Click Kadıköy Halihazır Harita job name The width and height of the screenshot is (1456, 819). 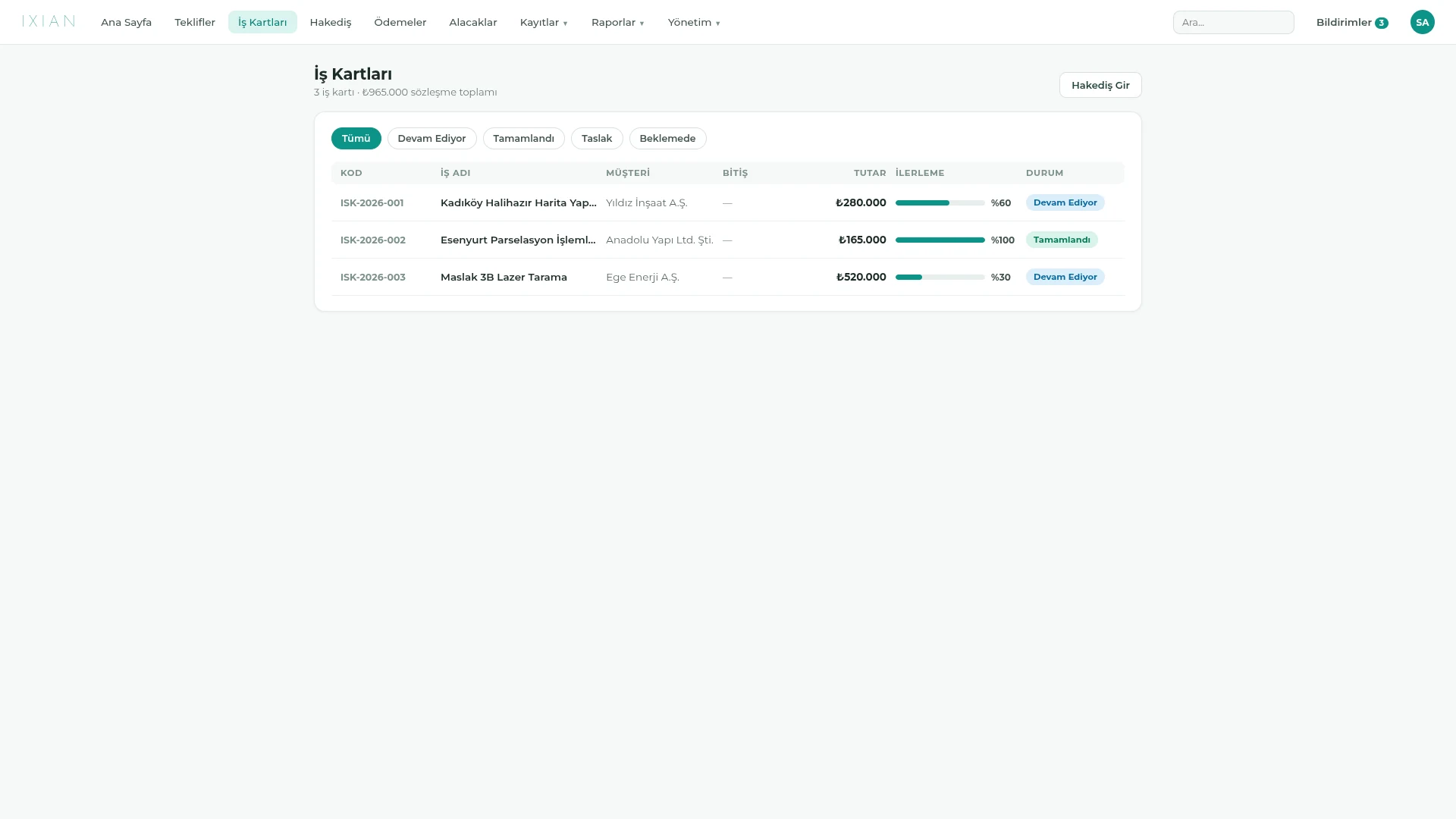click(x=519, y=202)
